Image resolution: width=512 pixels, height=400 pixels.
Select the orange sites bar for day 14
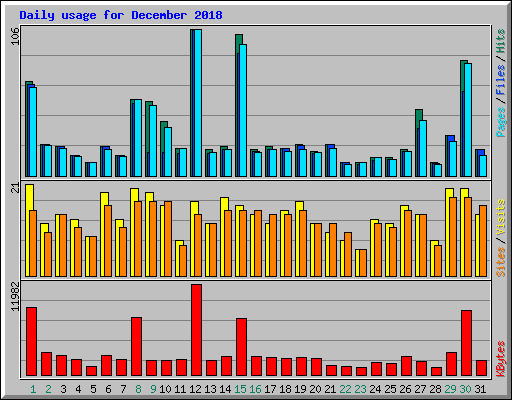click(x=228, y=243)
